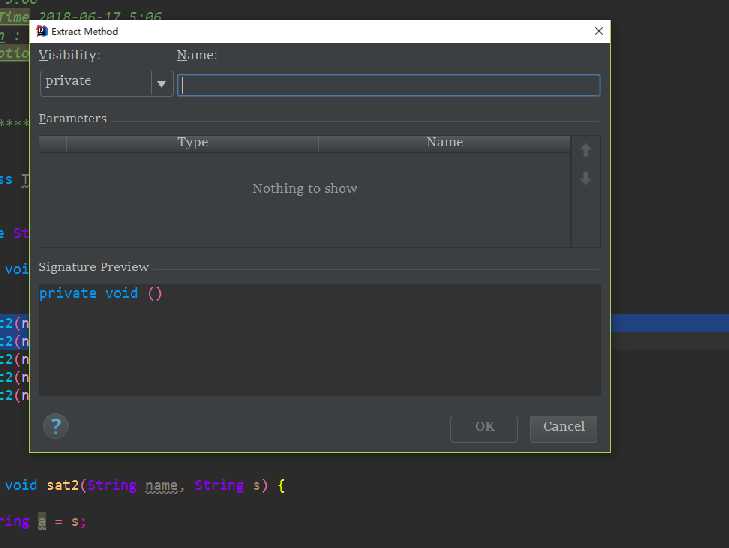Open the help question mark icon

[56, 426]
